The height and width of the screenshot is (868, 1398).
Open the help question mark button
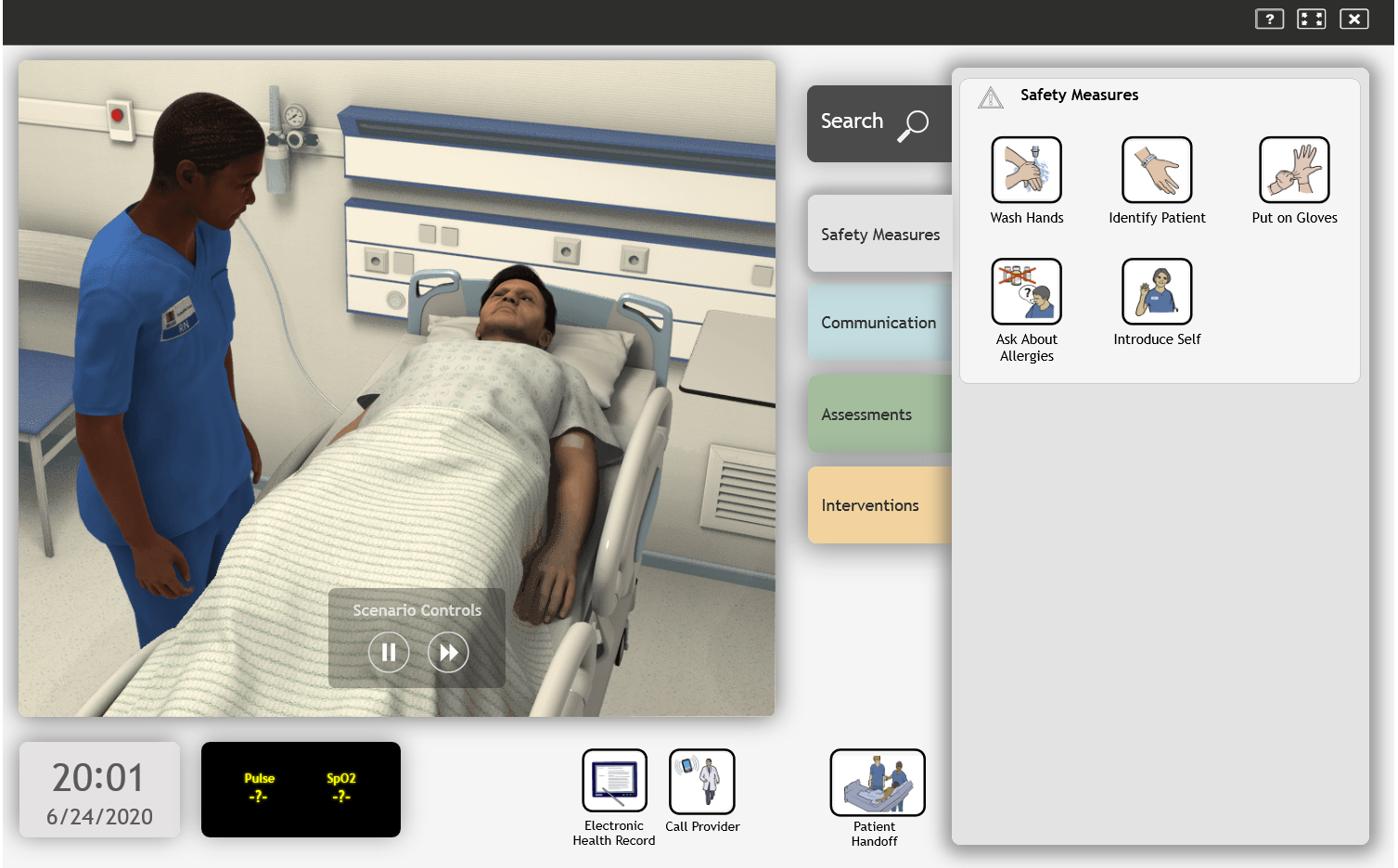(x=1269, y=19)
